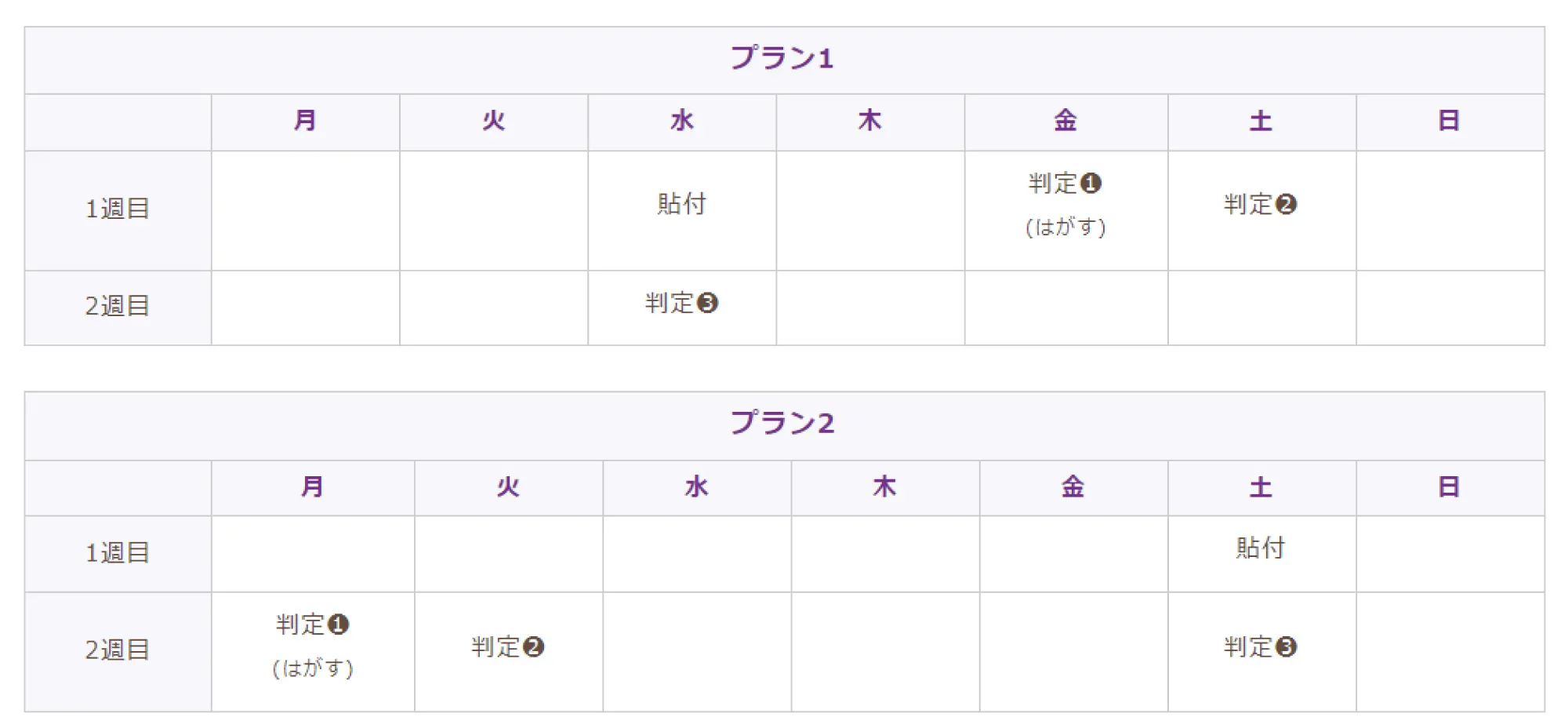Select the 2週目 row label in プラン1

[x=118, y=306]
